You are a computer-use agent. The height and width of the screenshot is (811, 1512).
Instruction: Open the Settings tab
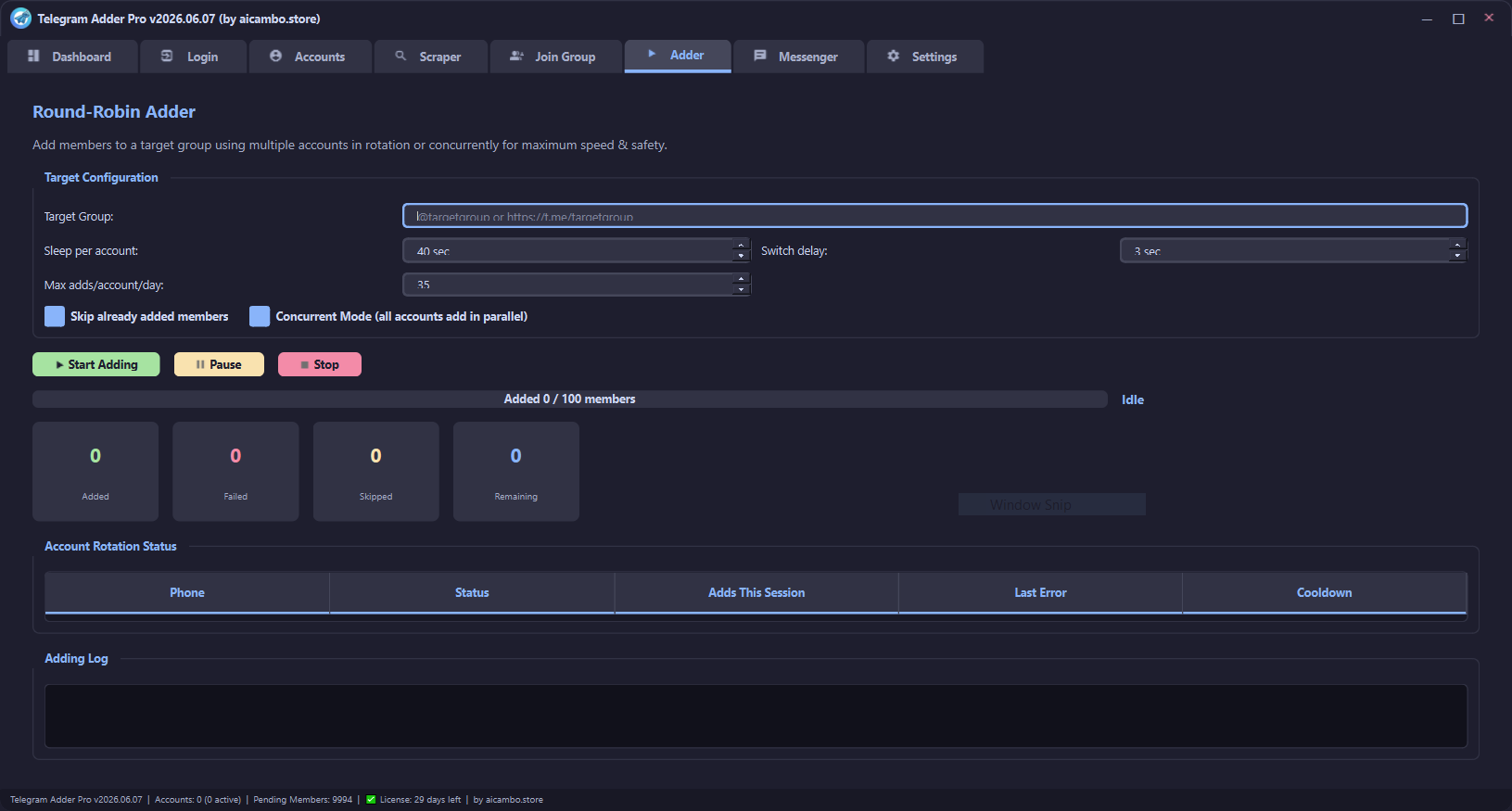(925, 57)
